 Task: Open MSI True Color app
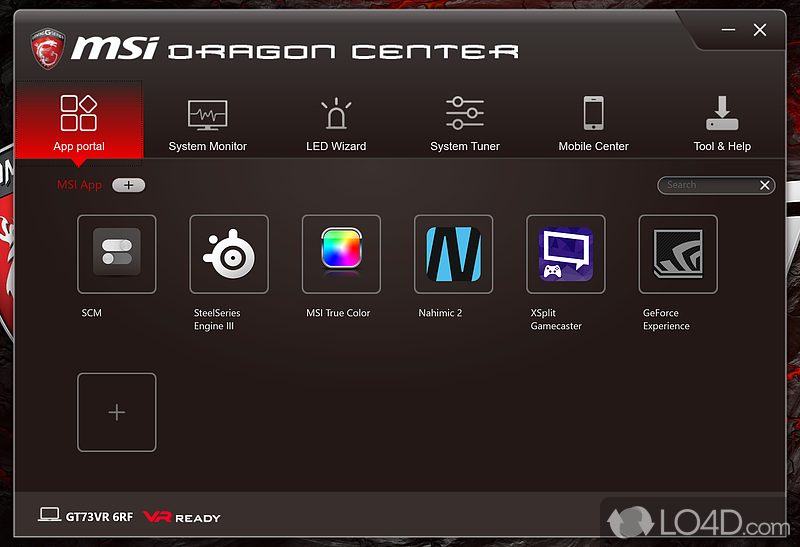[341, 254]
